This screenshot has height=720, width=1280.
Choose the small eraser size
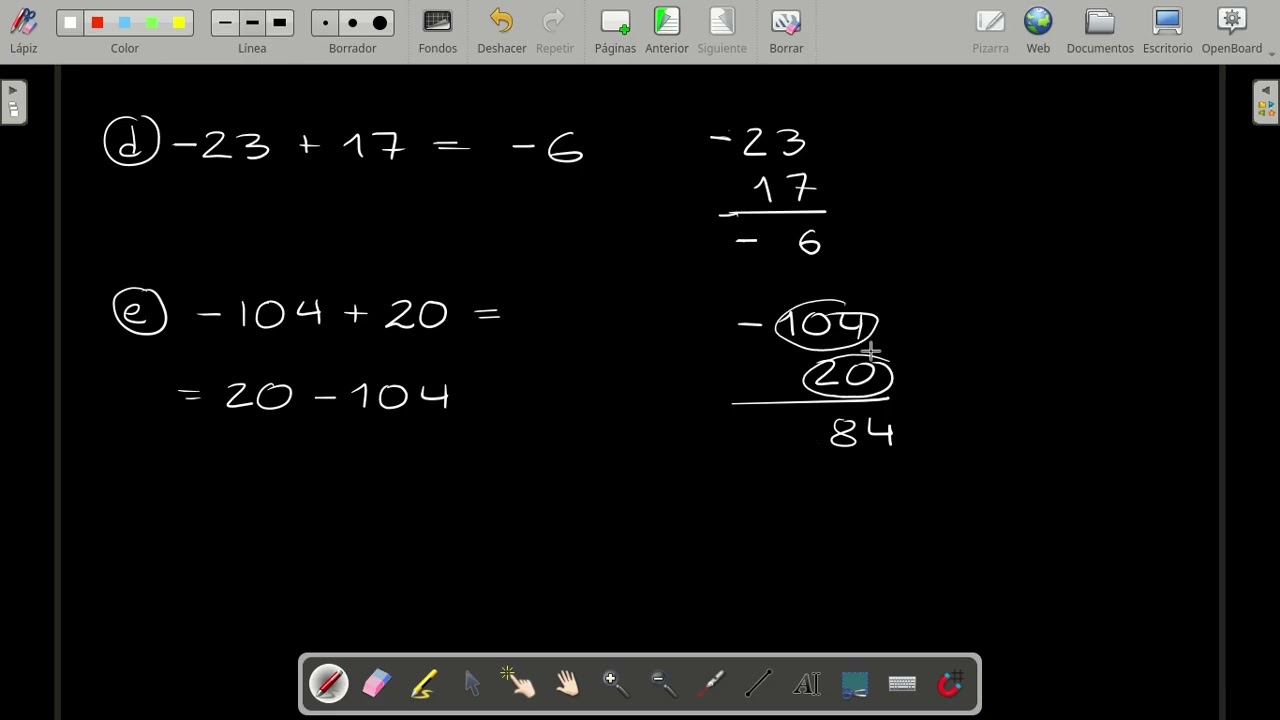pyautogui.click(x=325, y=23)
